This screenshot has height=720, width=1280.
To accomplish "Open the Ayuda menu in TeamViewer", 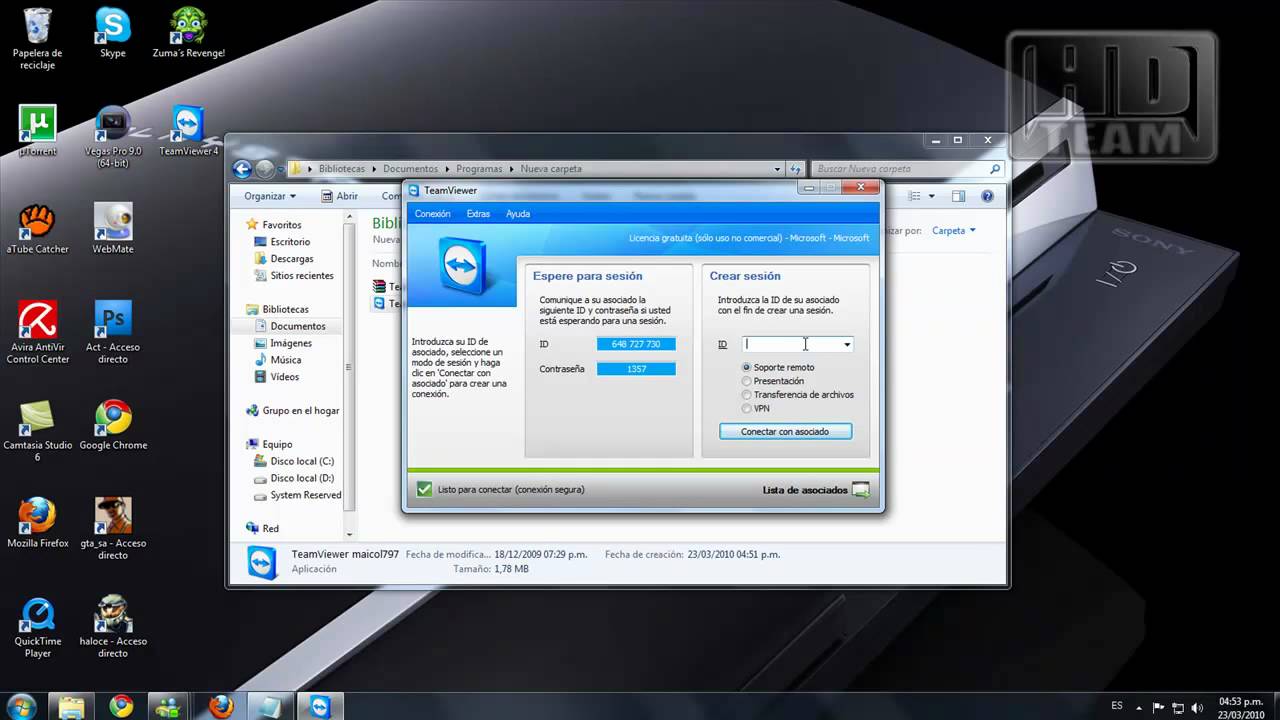I will click(518, 214).
